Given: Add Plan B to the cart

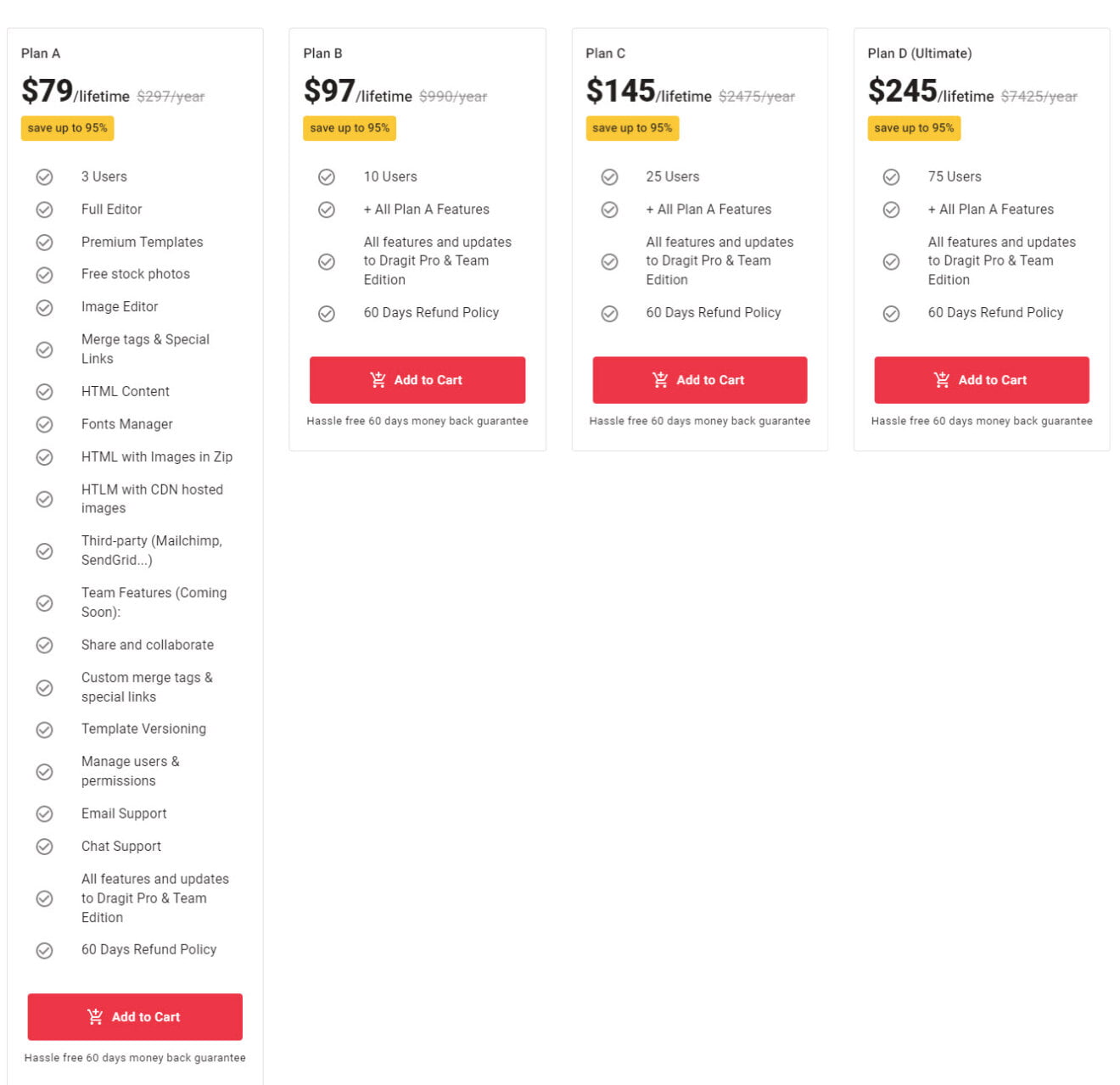Looking at the screenshot, I should [x=417, y=380].
